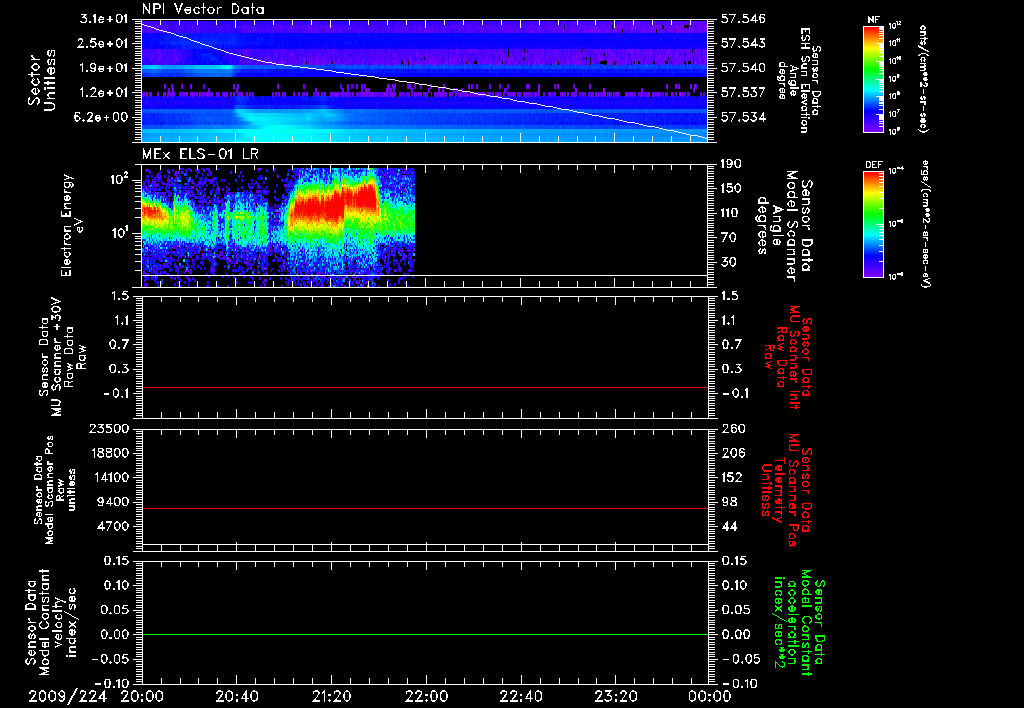Screen dimensions: 1024x708
Task: Click the Model Scanner Pos Raw axis title
Action: pyautogui.click(x=55, y=490)
